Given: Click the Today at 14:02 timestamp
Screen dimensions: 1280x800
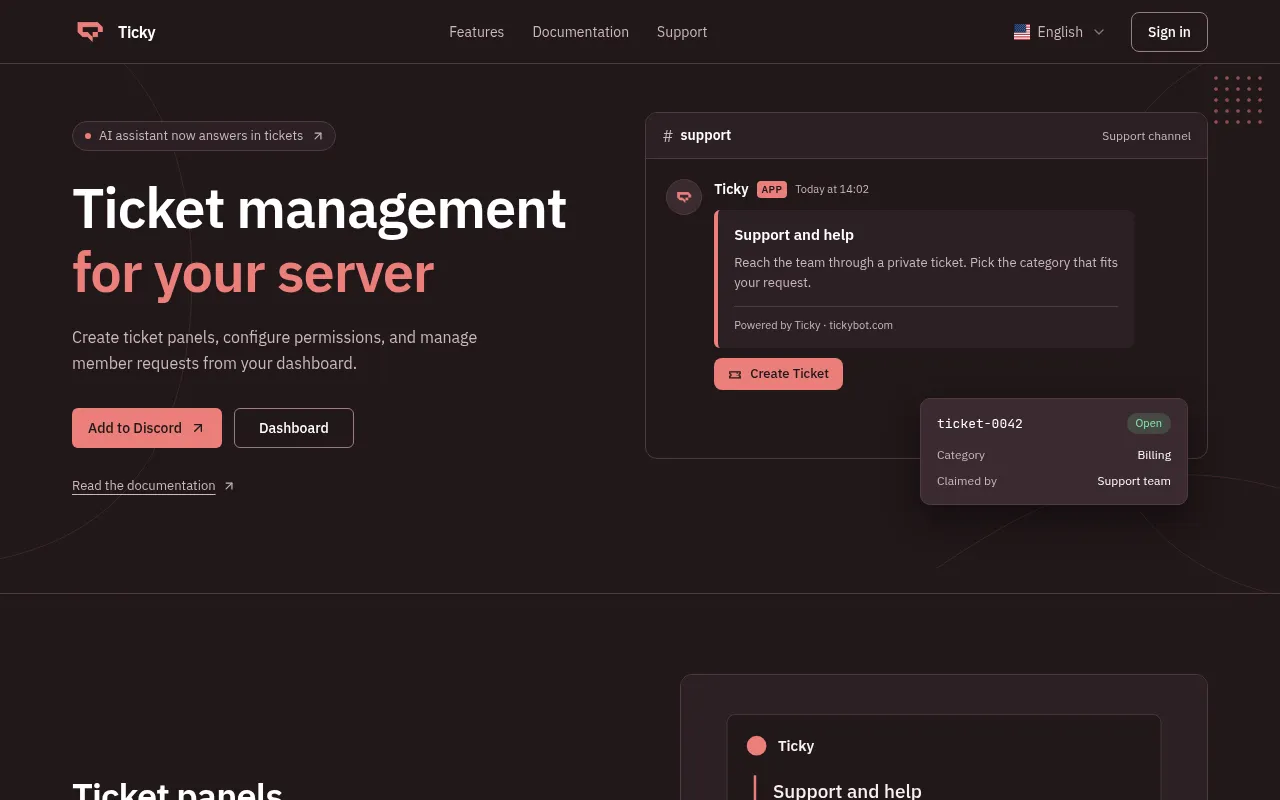Looking at the screenshot, I should [x=832, y=189].
